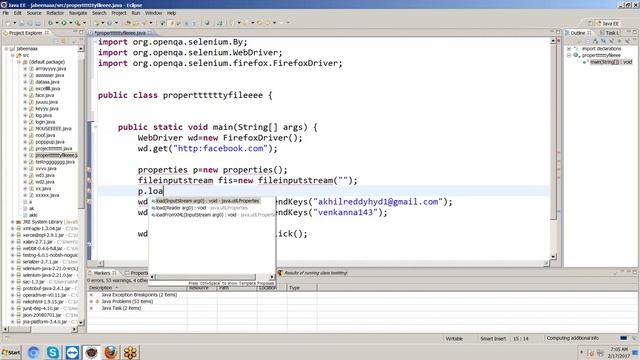Collapse the src folder node
Image resolution: width=640 pixels, height=360 pixels.
click(13, 55)
